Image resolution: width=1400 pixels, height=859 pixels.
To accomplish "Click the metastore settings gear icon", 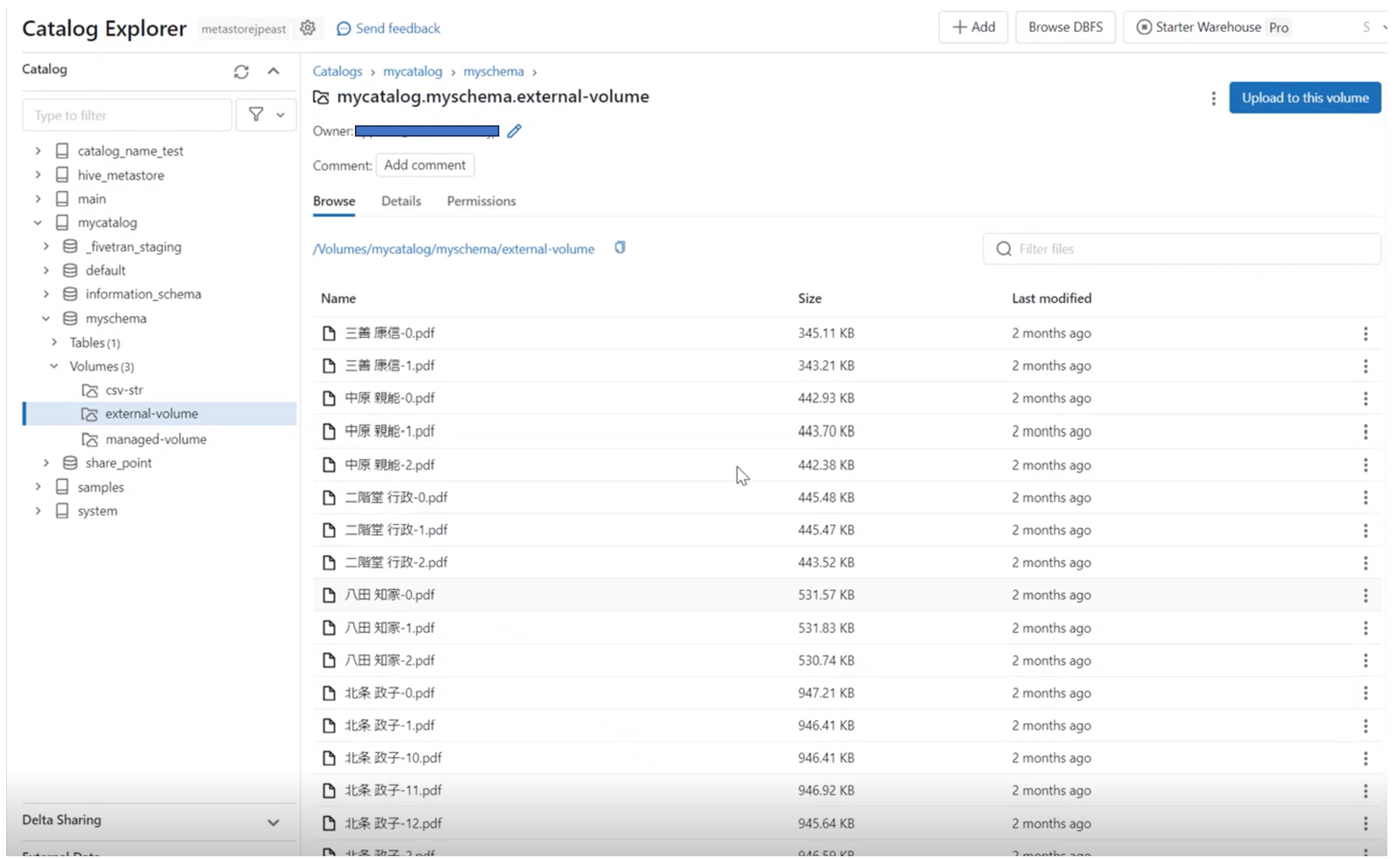I will (x=308, y=28).
